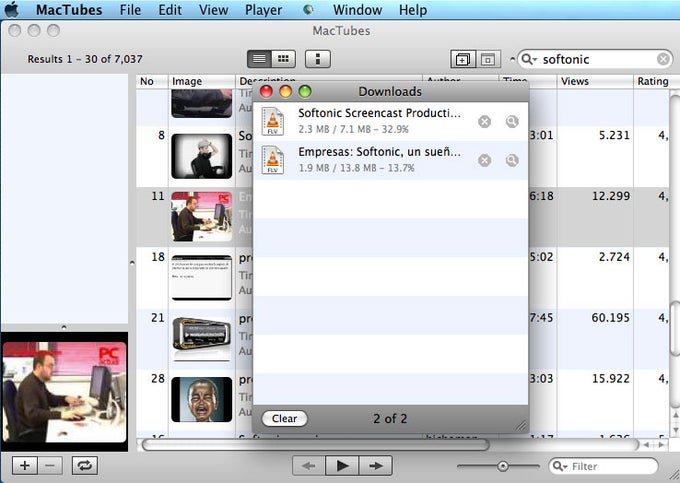Cancel the Softonic Screencast download
Viewport: 680px width, 483px height.
[x=484, y=122]
